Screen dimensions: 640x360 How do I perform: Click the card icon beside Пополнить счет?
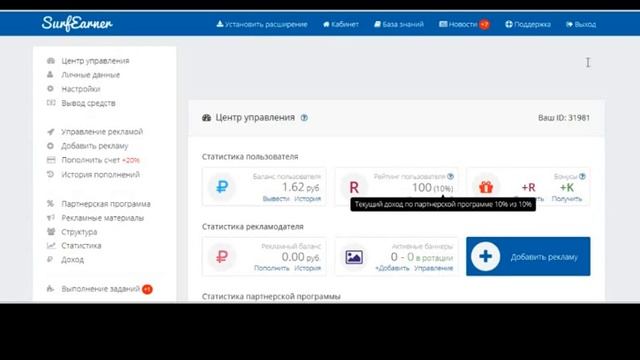click(51, 160)
